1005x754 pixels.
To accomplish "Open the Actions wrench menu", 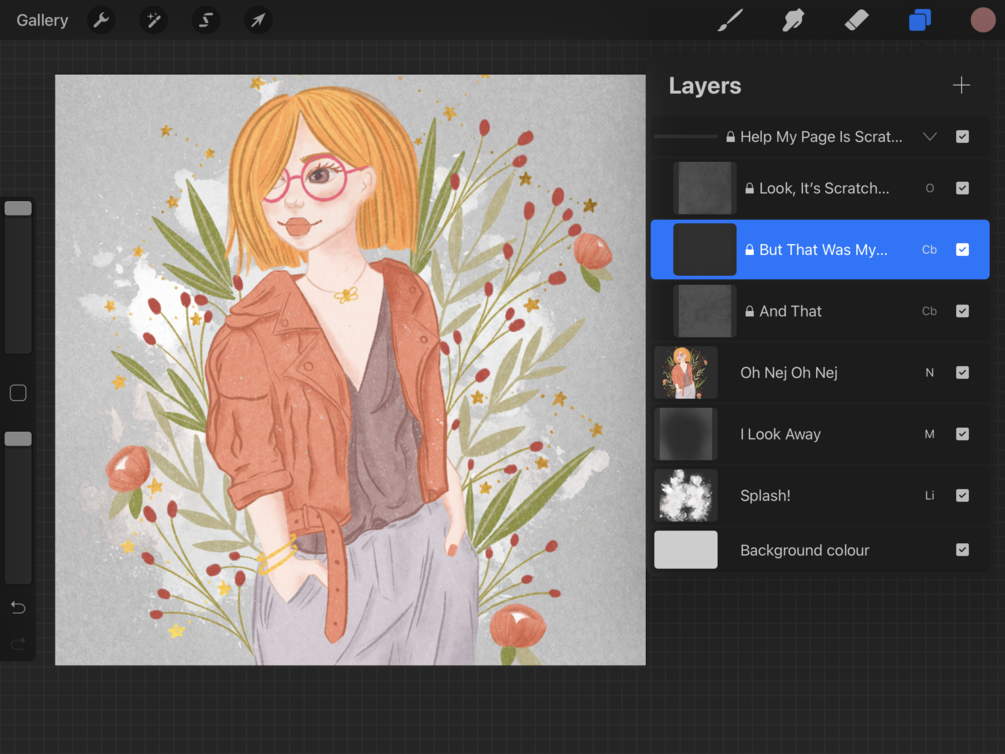I will [101, 20].
